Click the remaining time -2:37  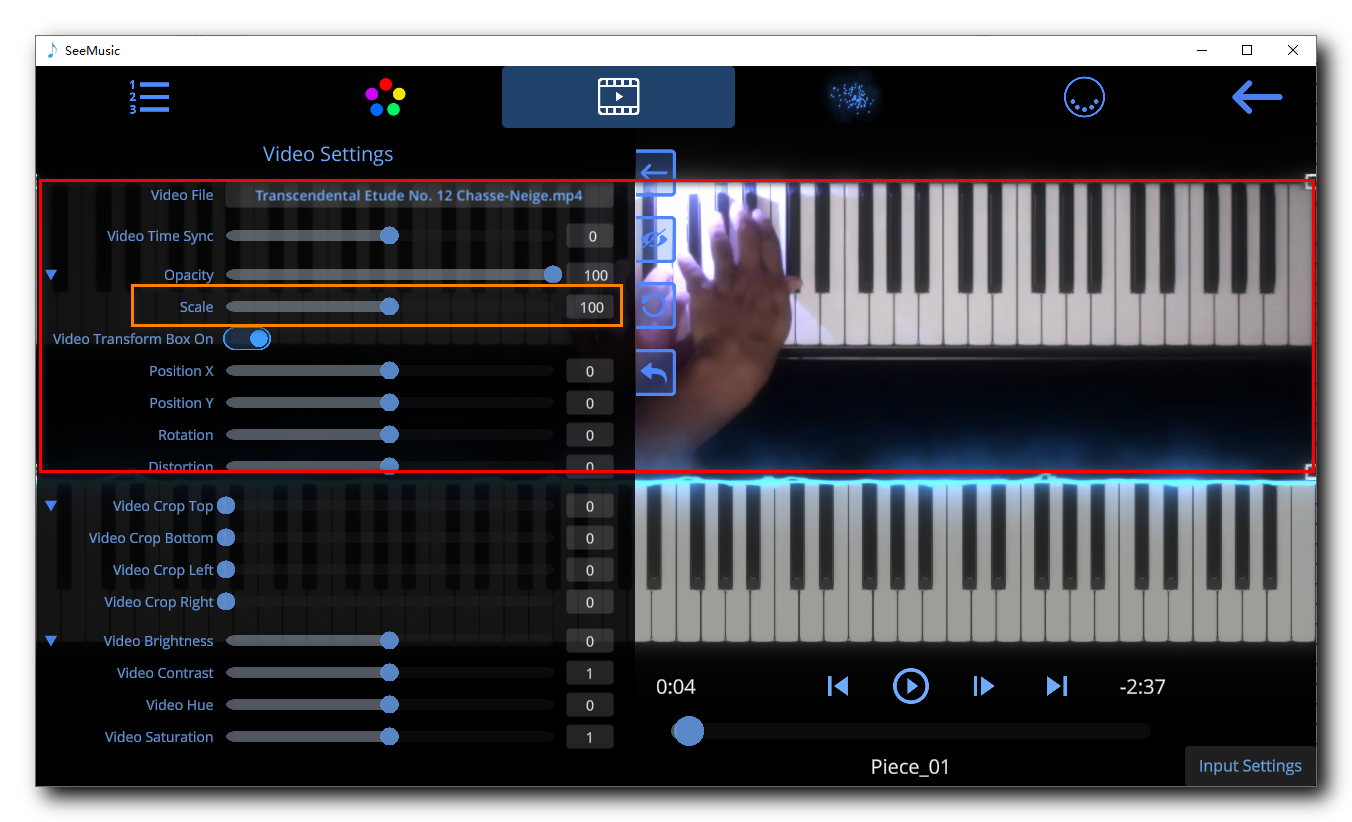[x=1142, y=687]
